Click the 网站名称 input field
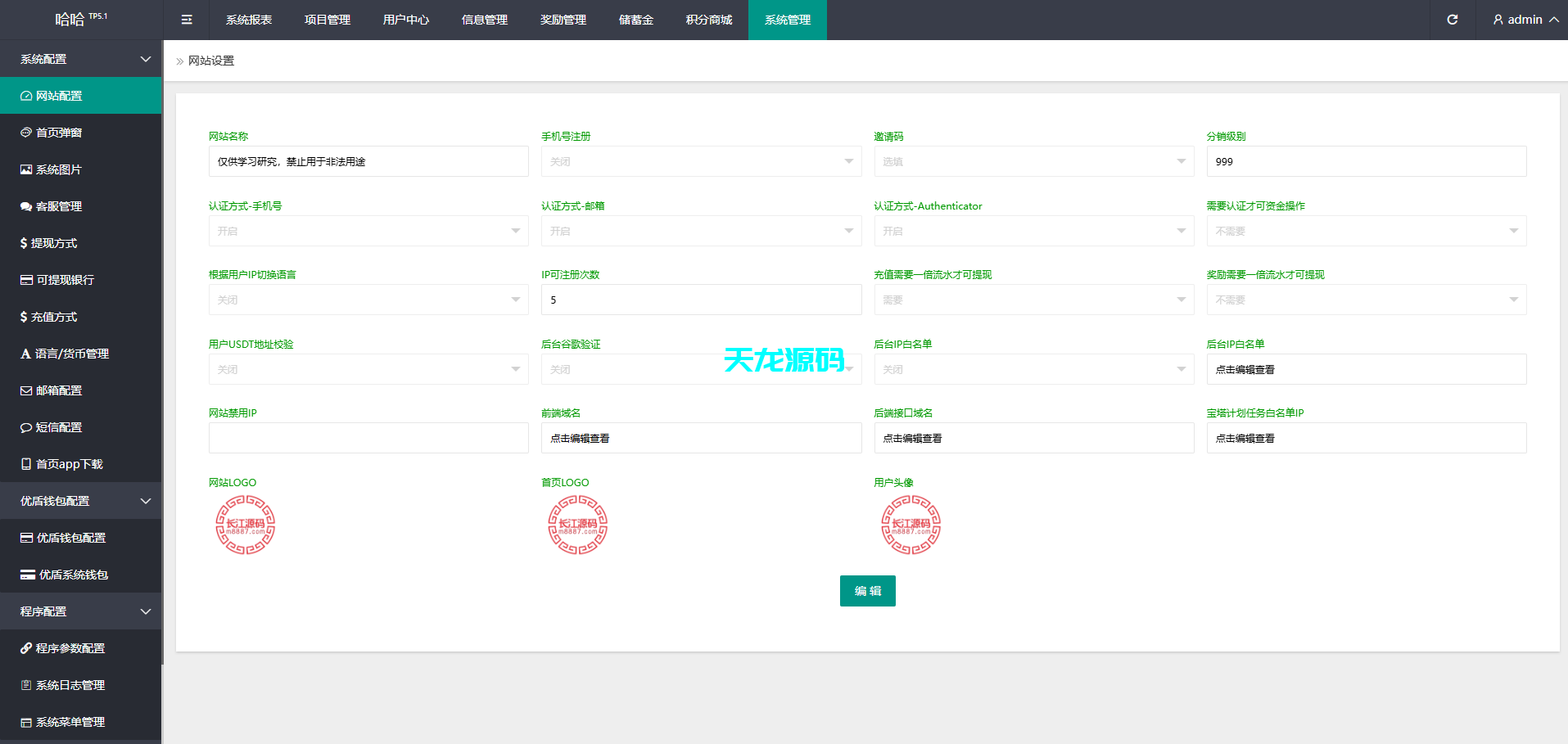 pos(368,161)
